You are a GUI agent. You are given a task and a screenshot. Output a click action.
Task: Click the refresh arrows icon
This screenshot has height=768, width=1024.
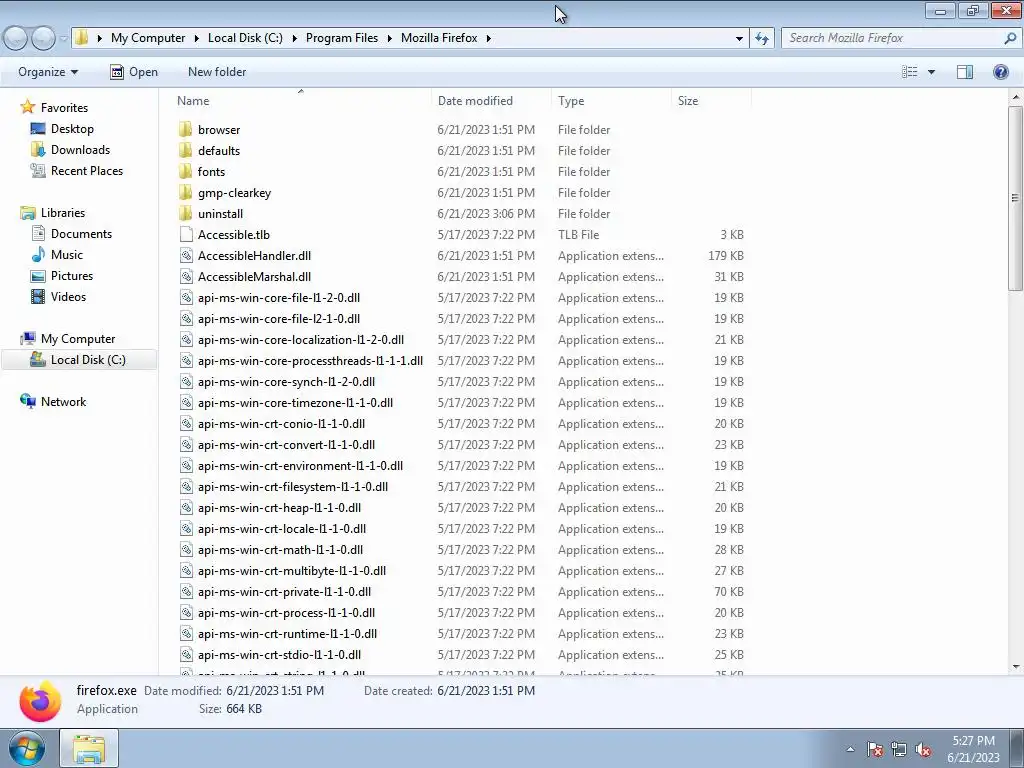761,38
